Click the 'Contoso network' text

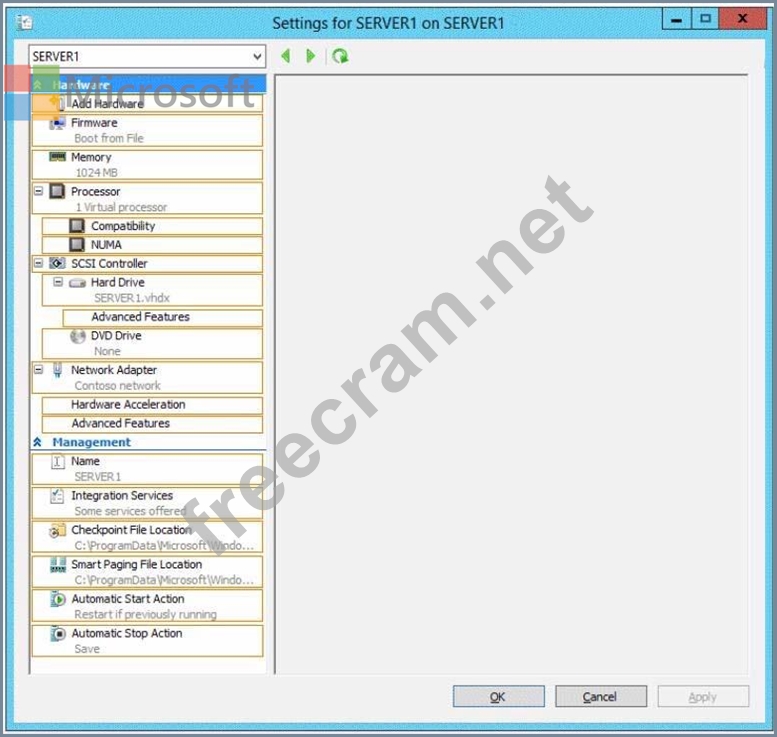pos(117,386)
